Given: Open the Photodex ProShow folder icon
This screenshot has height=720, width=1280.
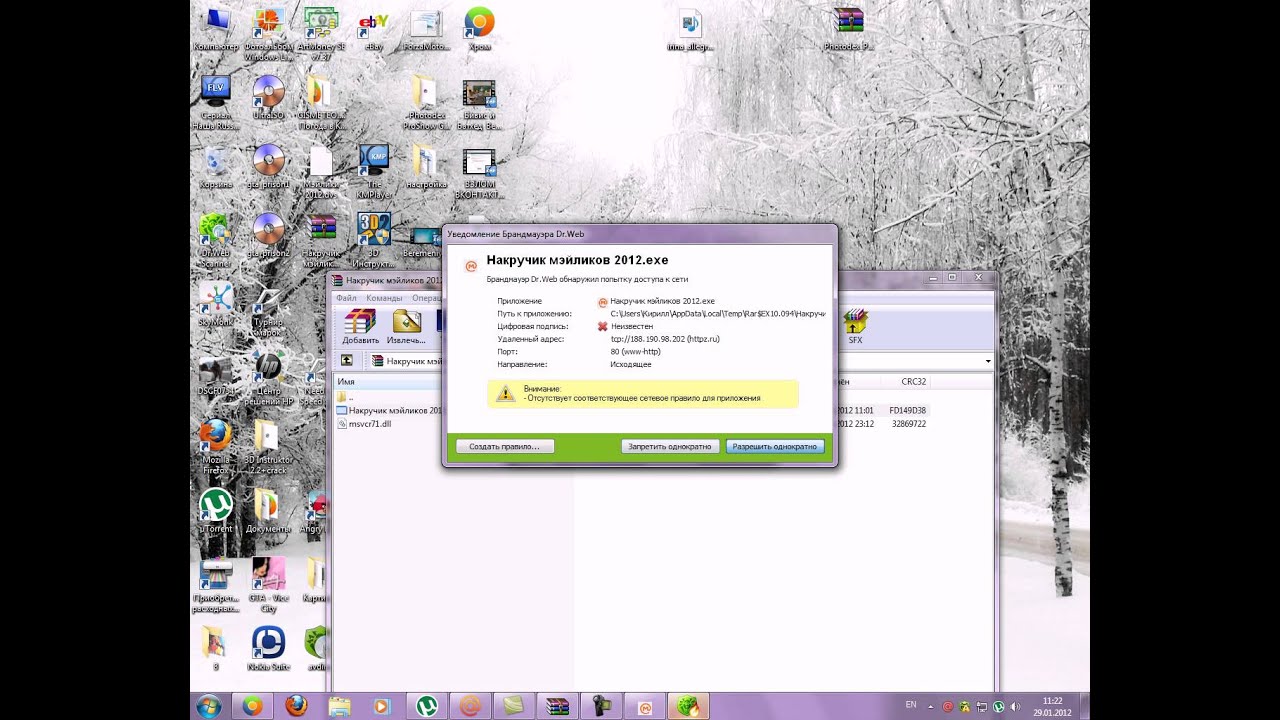Looking at the screenshot, I should coord(426,103).
